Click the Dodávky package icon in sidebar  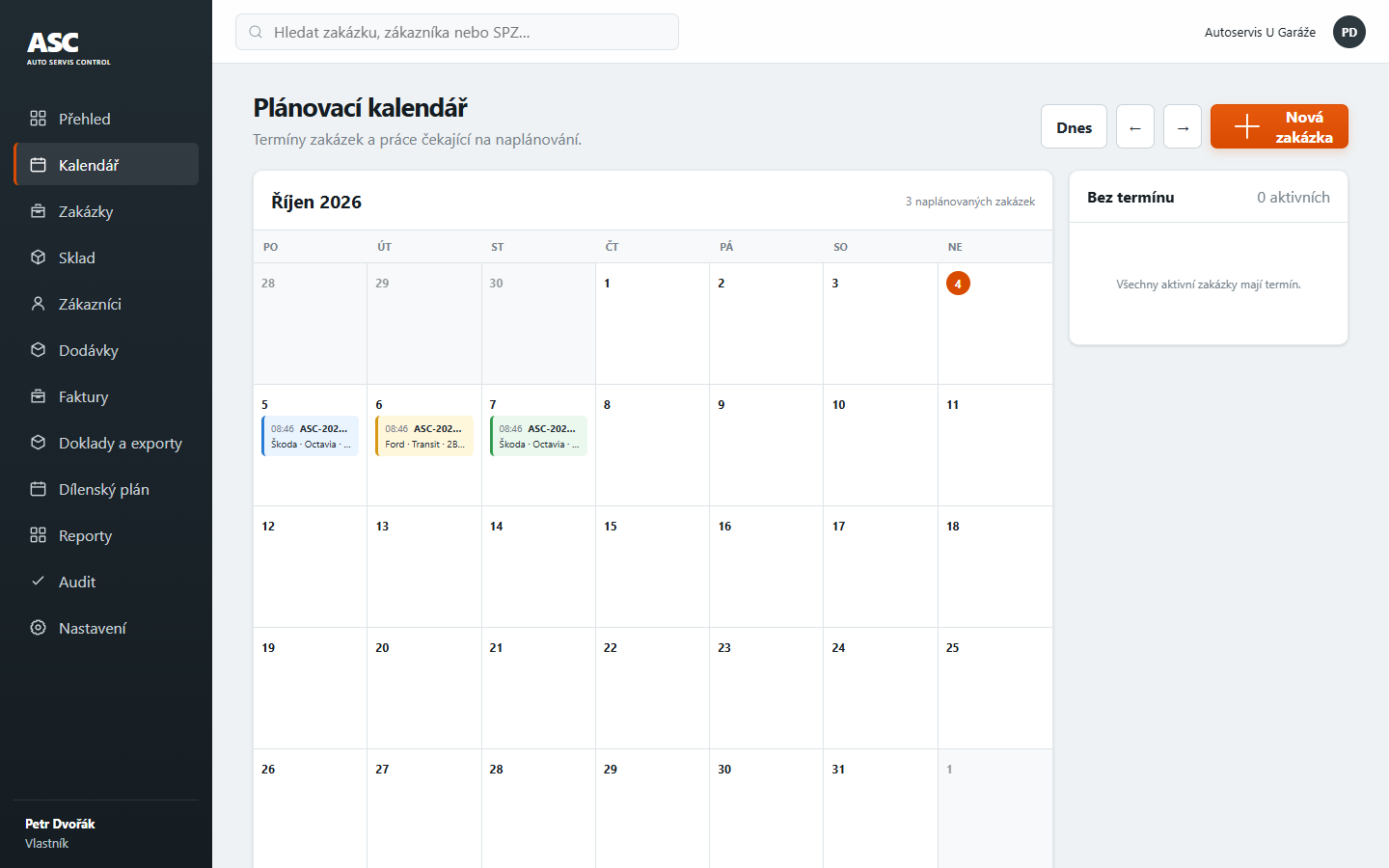point(38,350)
